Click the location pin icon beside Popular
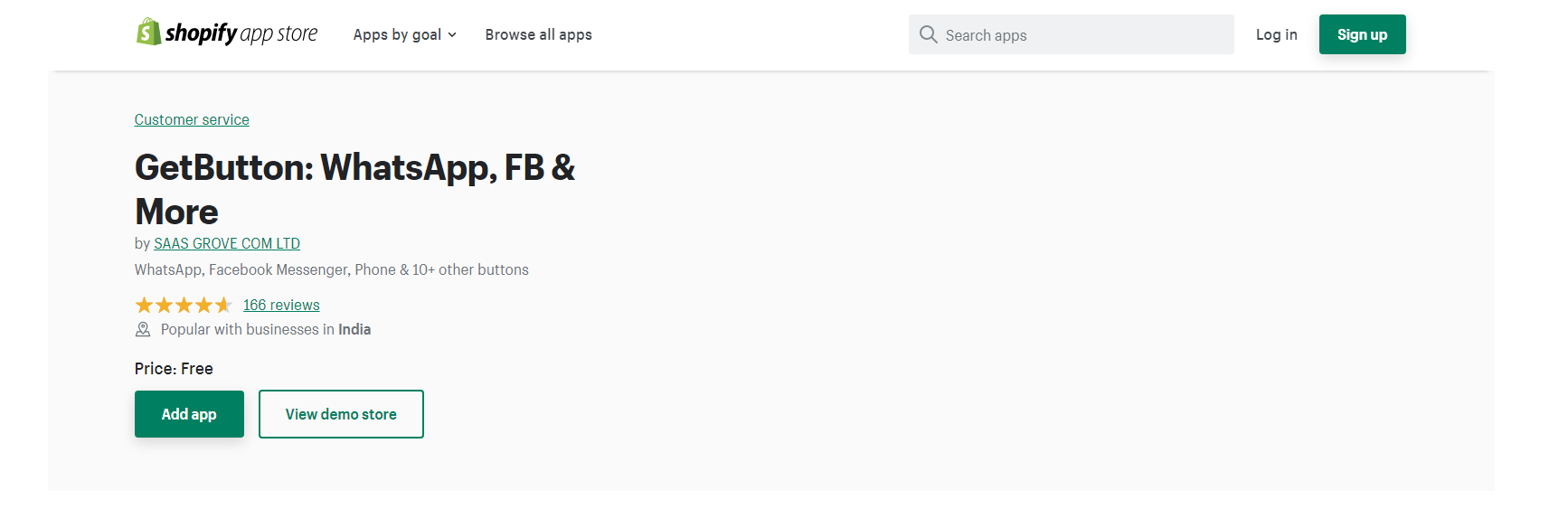 point(143,330)
